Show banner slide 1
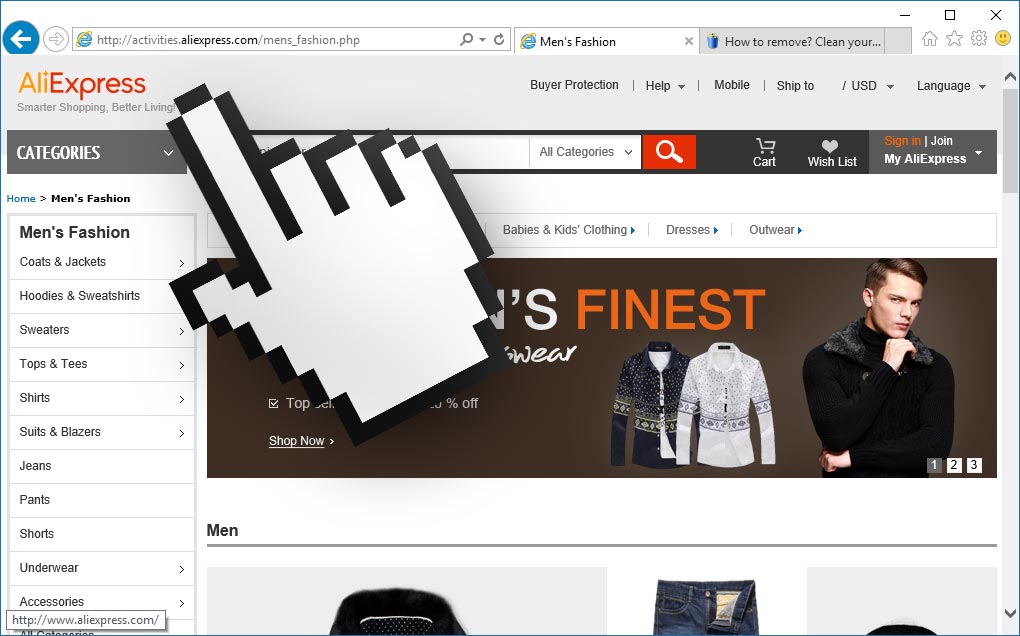This screenshot has height=636, width=1020. (934, 465)
